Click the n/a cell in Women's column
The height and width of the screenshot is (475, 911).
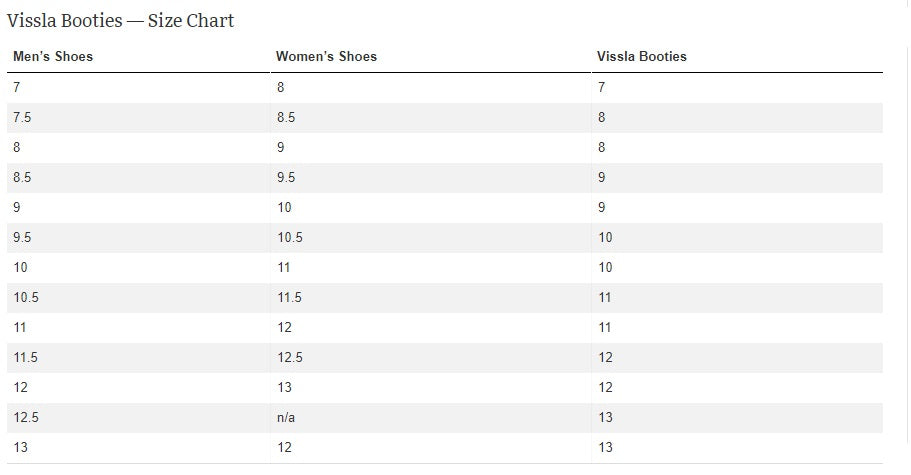point(286,417)
